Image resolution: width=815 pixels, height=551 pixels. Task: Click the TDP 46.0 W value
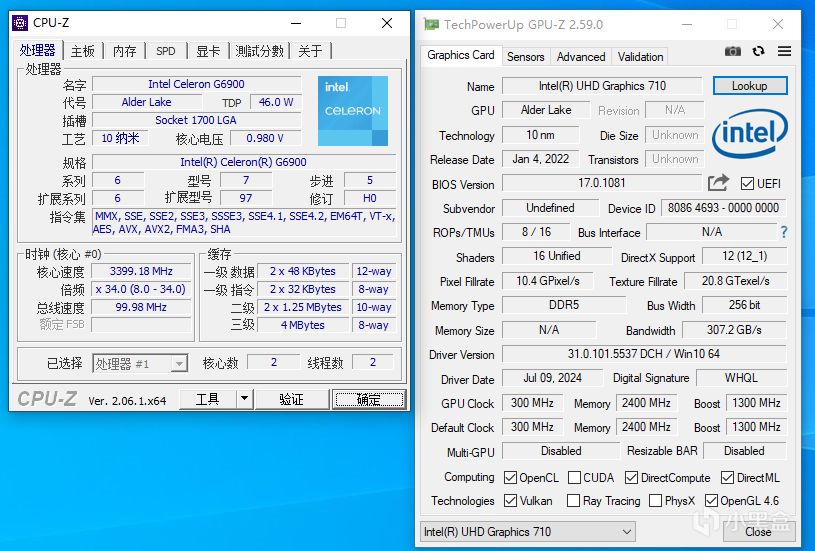click(x=275, y=102)
